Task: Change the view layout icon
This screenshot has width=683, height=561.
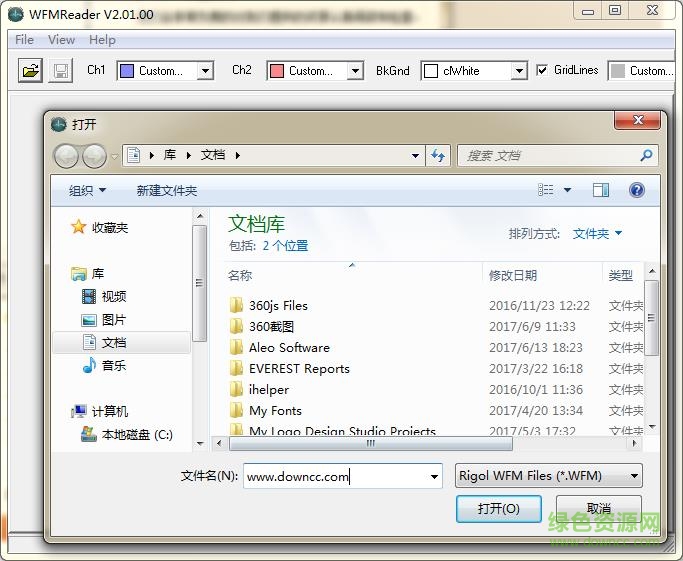Action: coord(546,190)
